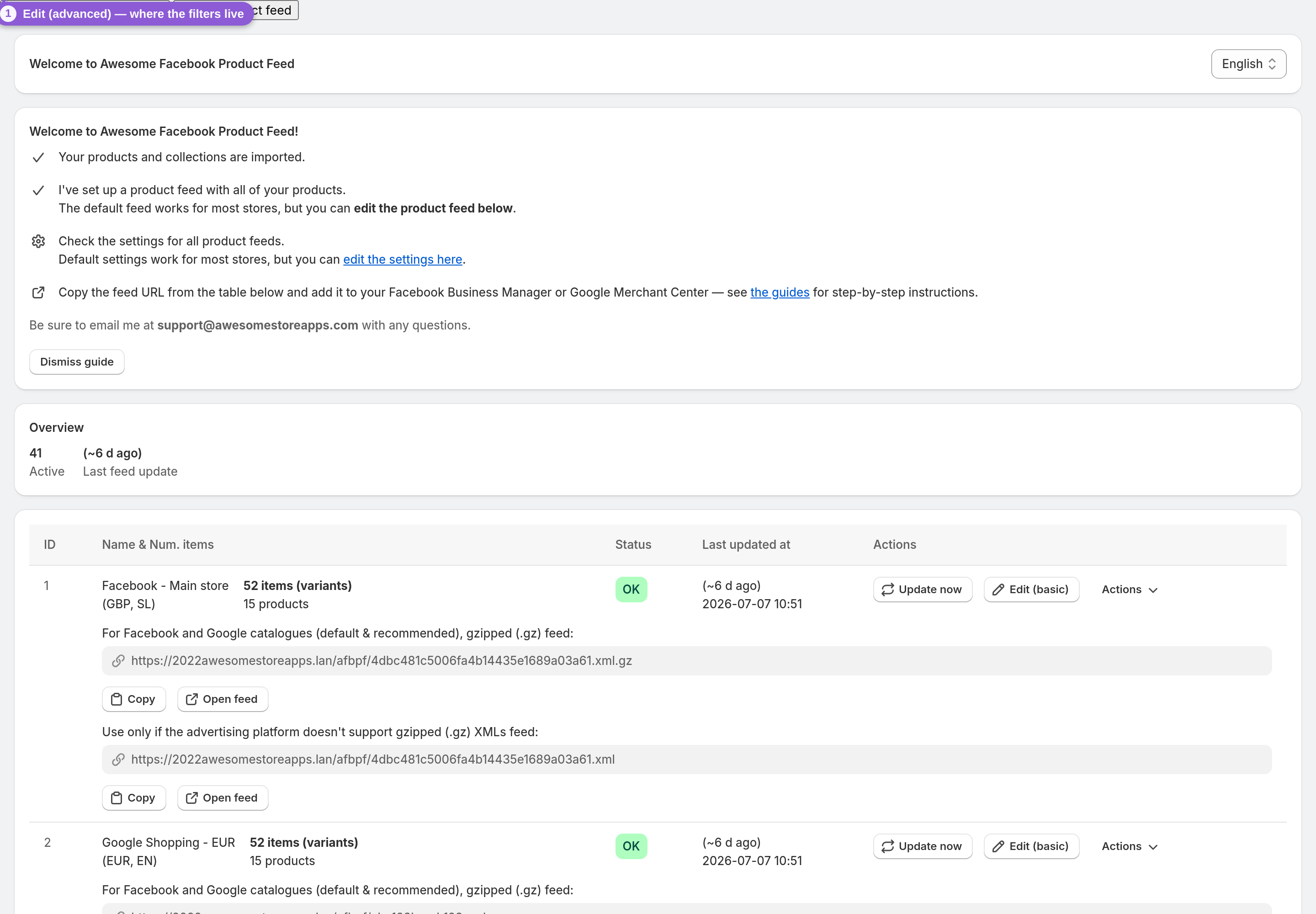Image resolution: width=1316 pixels, height=914 pixels.
Task: Expand Actions dropdown for Facebook - Main store
Action: (x=1129, y=589)
